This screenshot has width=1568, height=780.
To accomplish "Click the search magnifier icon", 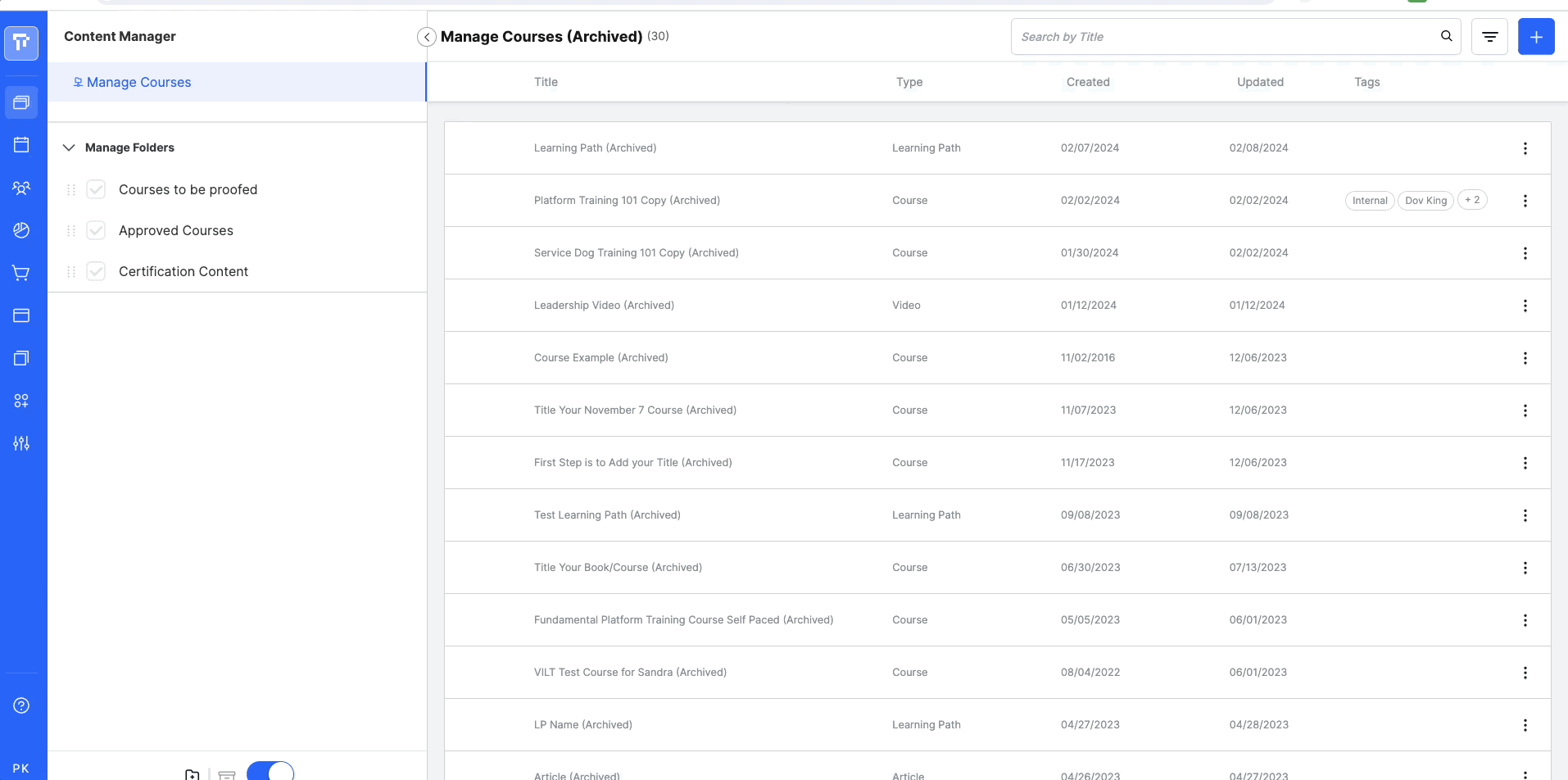I will click(x=1446, y=36).
